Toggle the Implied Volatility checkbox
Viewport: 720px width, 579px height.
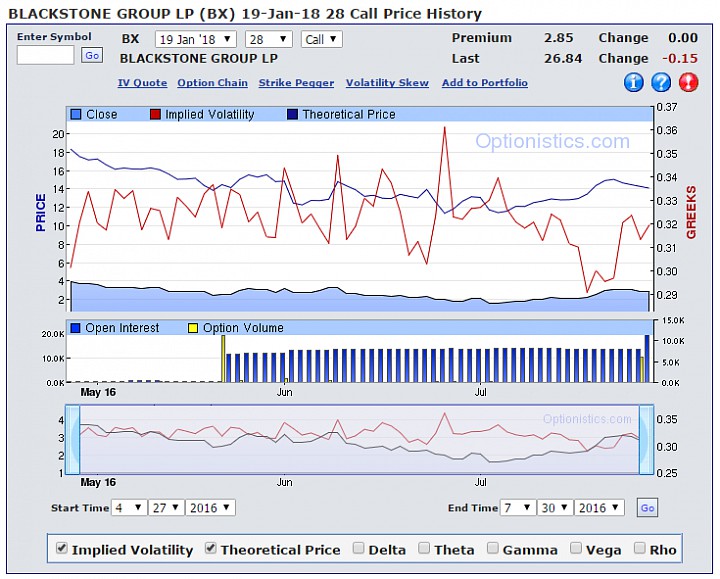click(x=62, y=548)
